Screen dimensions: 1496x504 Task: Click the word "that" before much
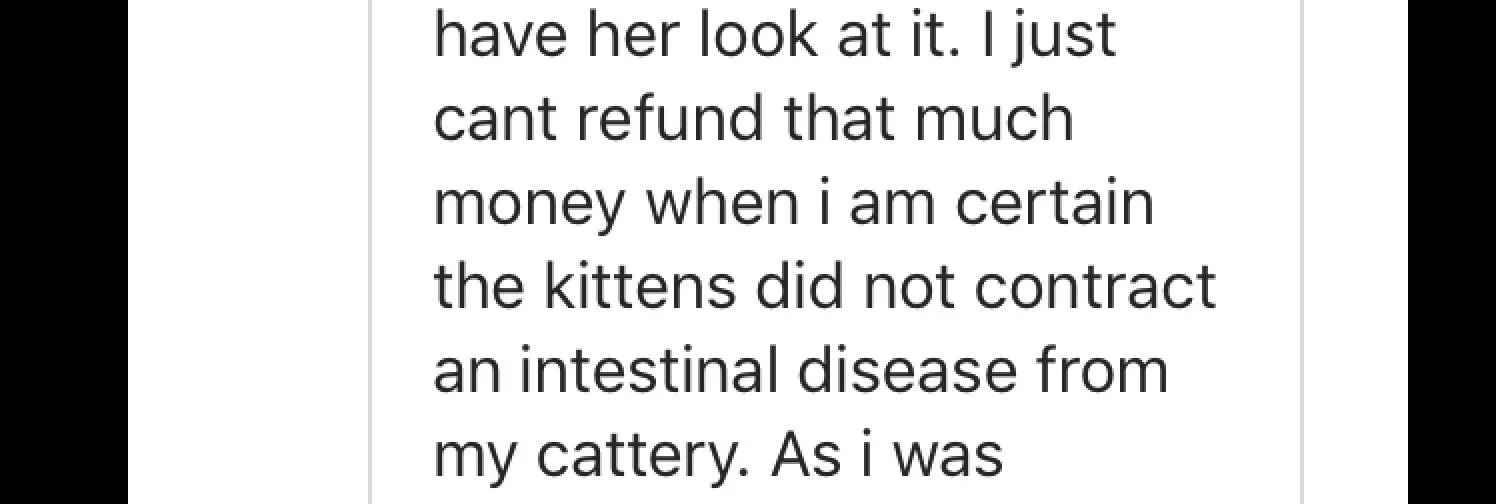click(849, 118)
